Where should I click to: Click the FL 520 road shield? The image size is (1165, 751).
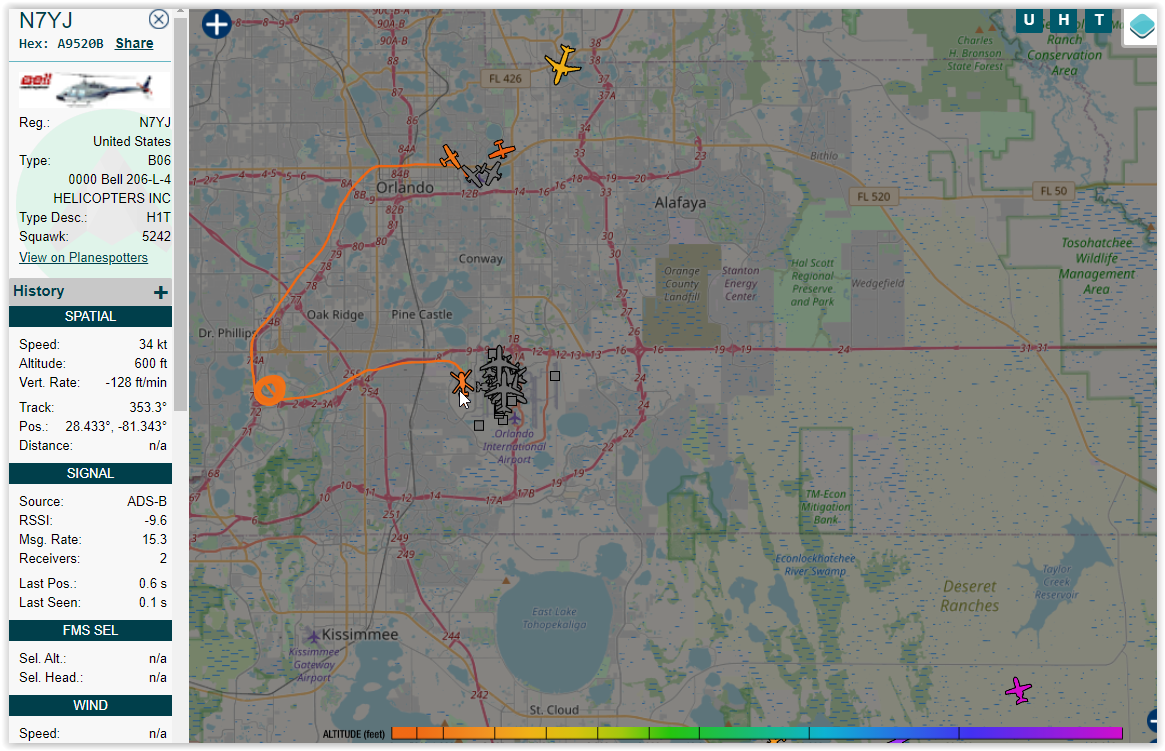coord(874,197)
